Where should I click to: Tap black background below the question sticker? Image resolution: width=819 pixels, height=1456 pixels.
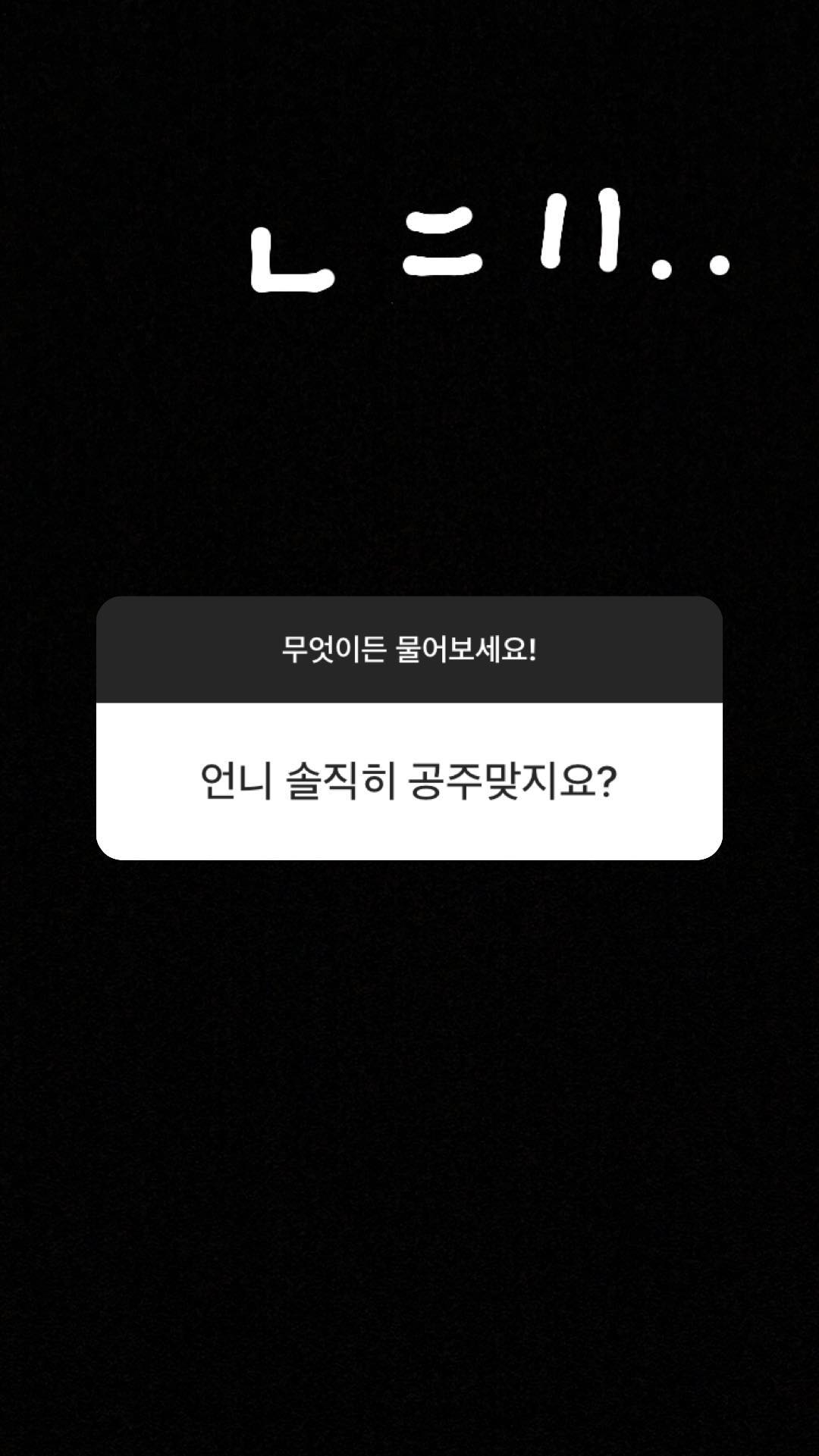[409, 1137]
